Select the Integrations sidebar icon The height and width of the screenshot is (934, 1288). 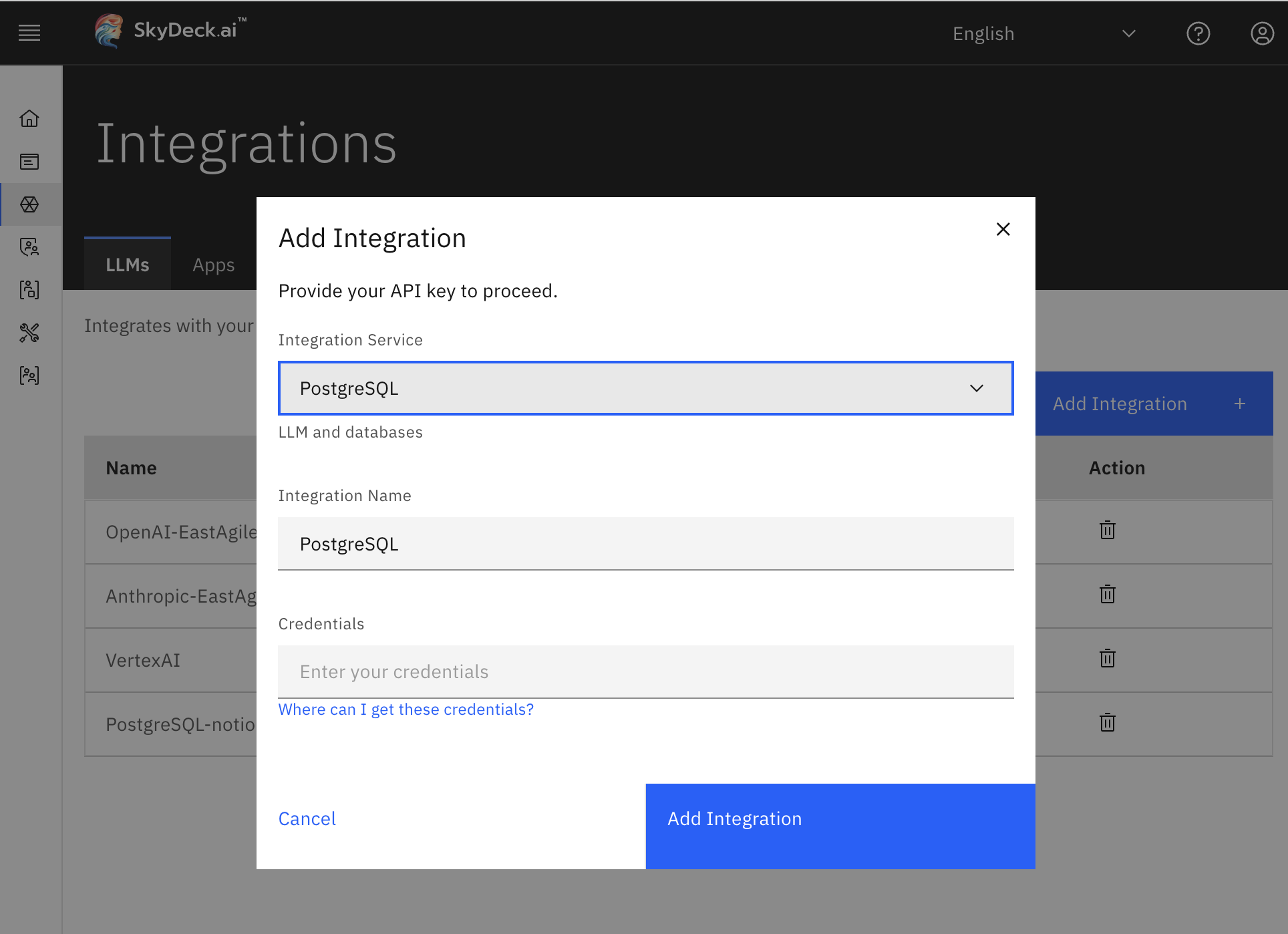pyautogui.click(x=29, y=204)
